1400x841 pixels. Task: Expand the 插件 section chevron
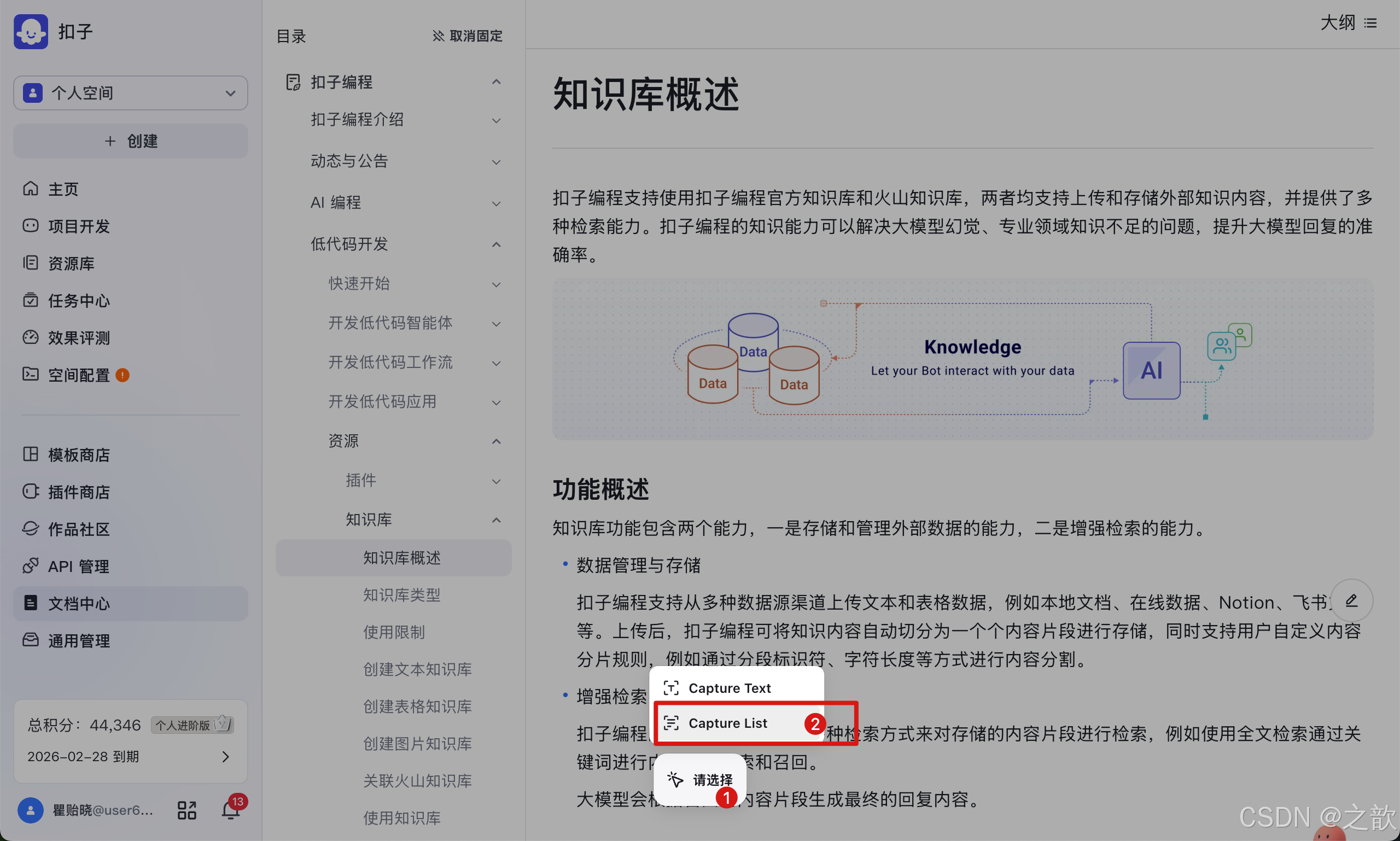coord(496,481)
